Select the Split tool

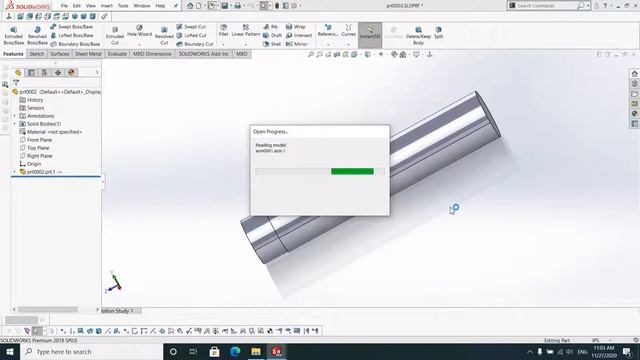[x=438, y=33]
